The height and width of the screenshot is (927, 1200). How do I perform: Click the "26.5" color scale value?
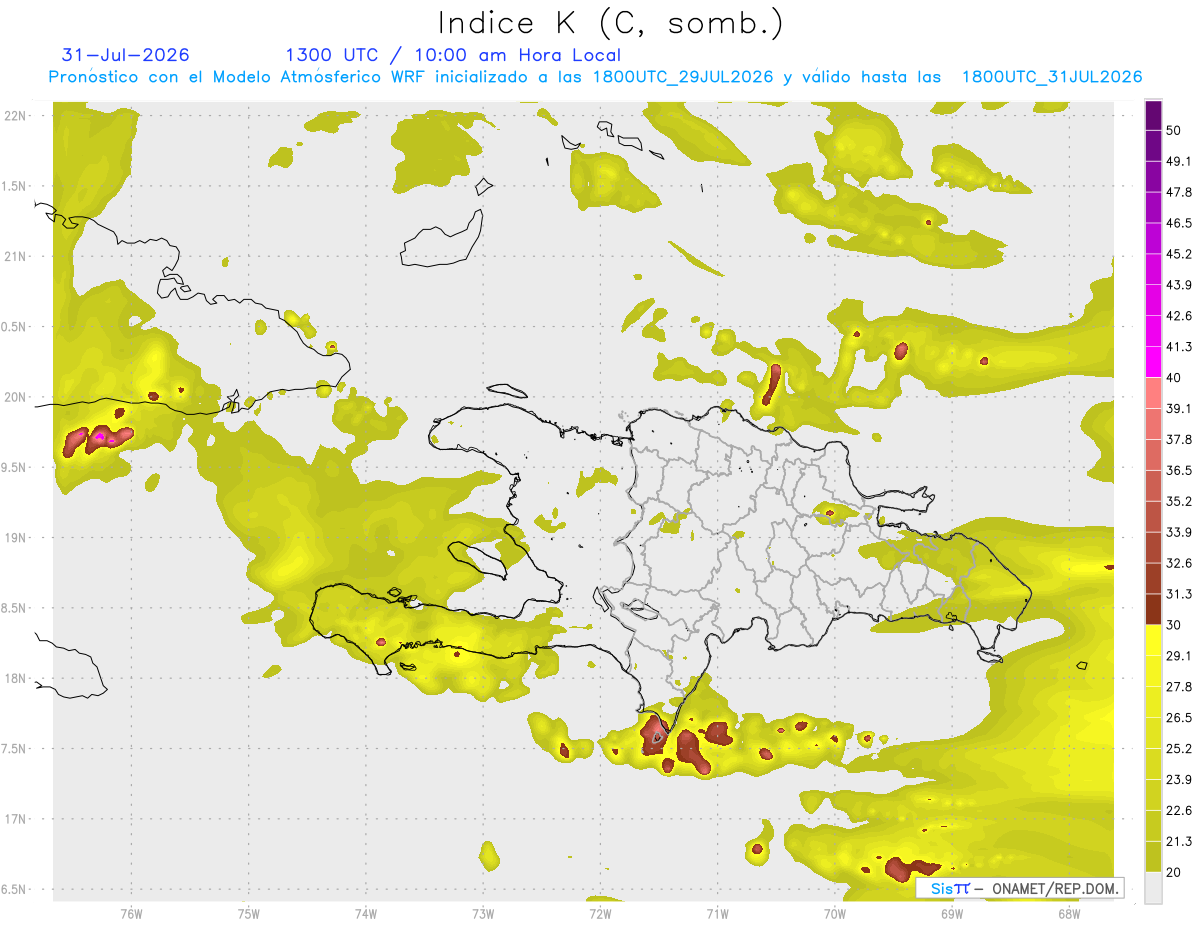pyautogui.click(x=1179, y=718)
